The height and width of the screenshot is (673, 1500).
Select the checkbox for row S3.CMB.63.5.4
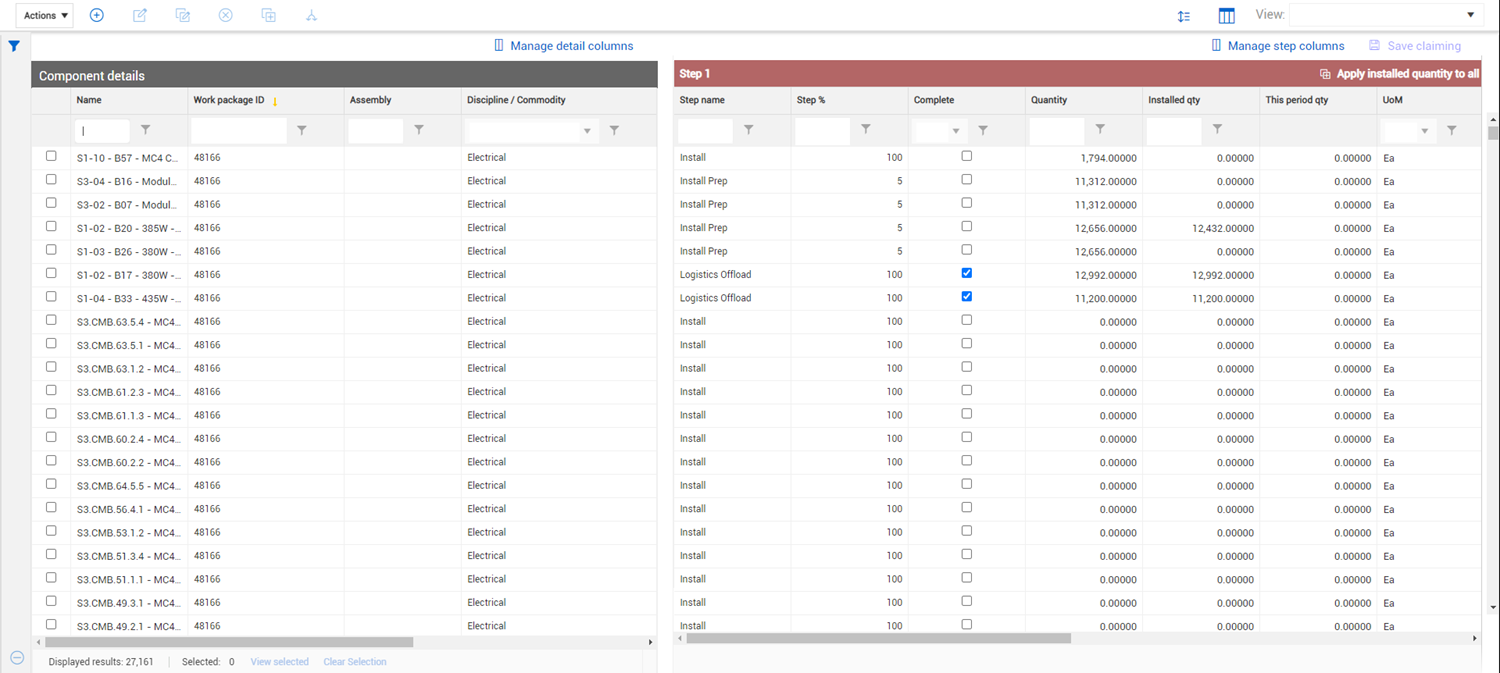point(51,320)
